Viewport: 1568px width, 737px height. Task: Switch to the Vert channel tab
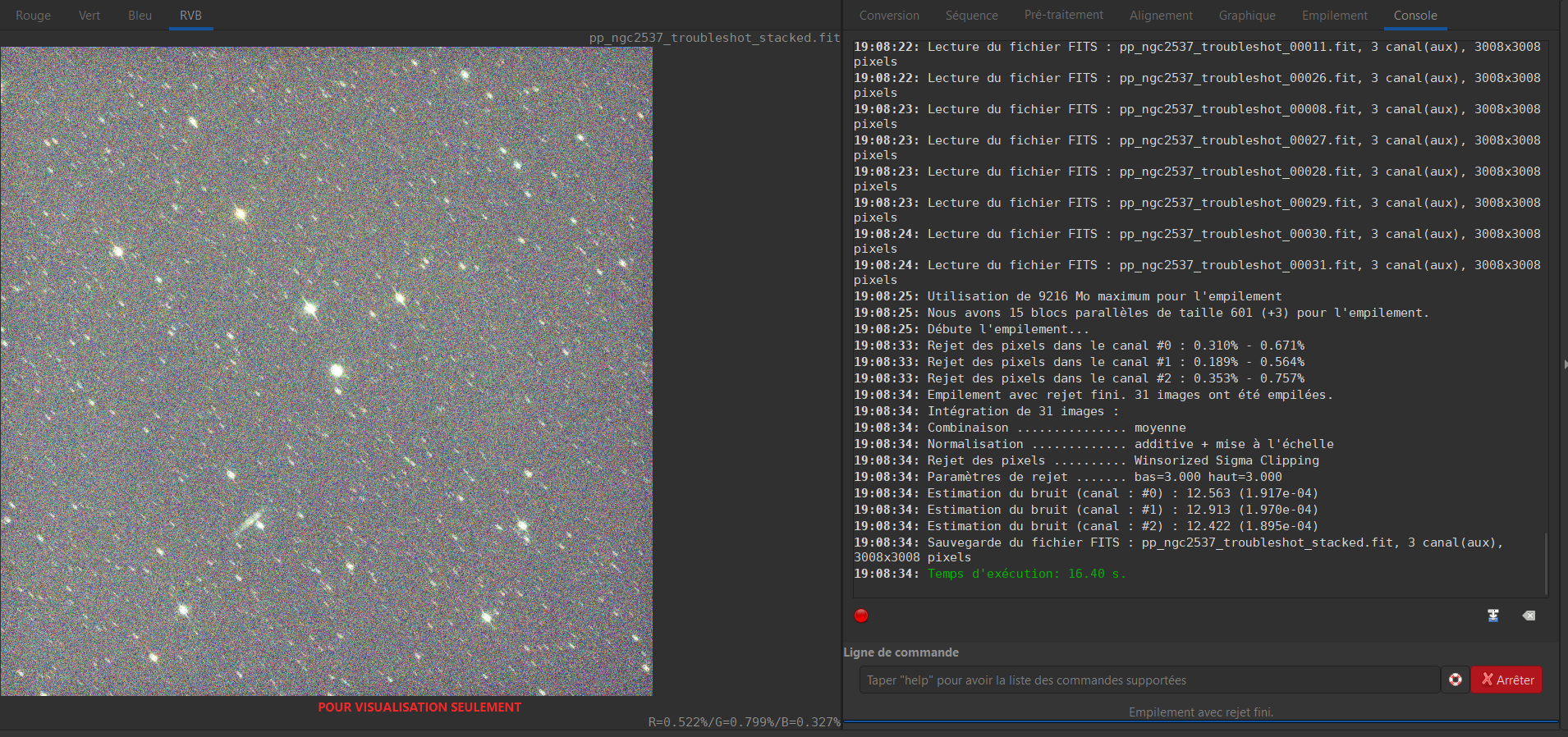[x=89, y=16]
